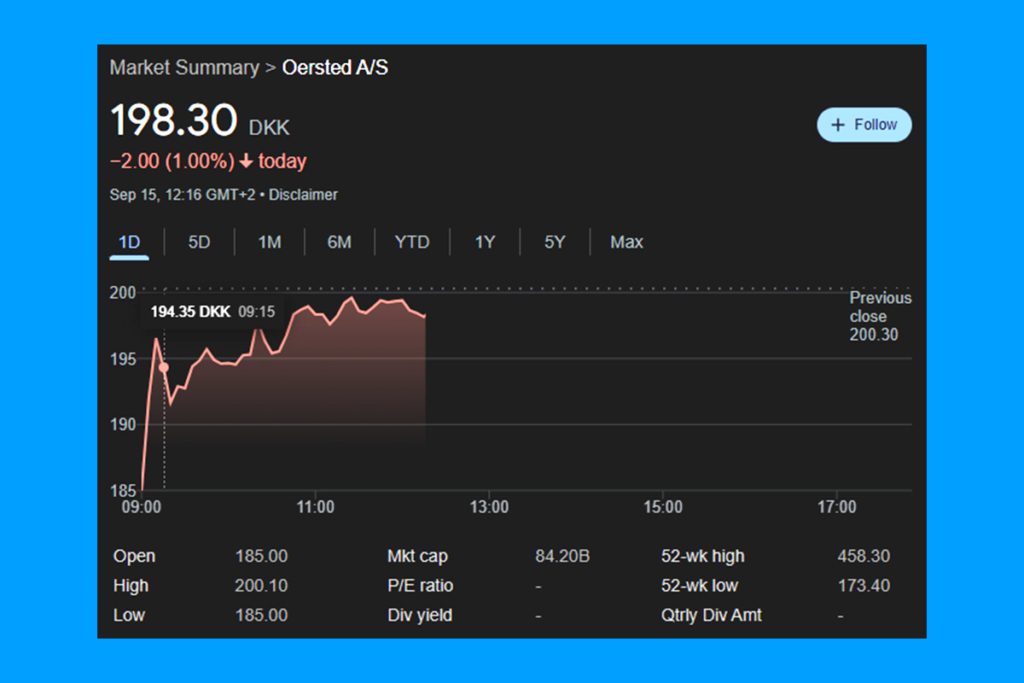The image size is (1024, 683).
Task: Navigate back via the Market Summary breadcrumb
Action: (183, 67)
